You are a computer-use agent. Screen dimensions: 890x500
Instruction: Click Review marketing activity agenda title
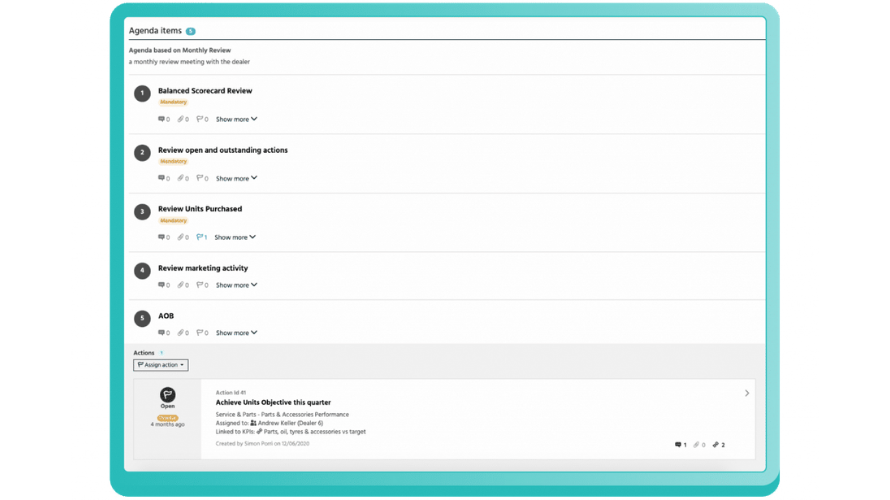(x=203, y=268)
